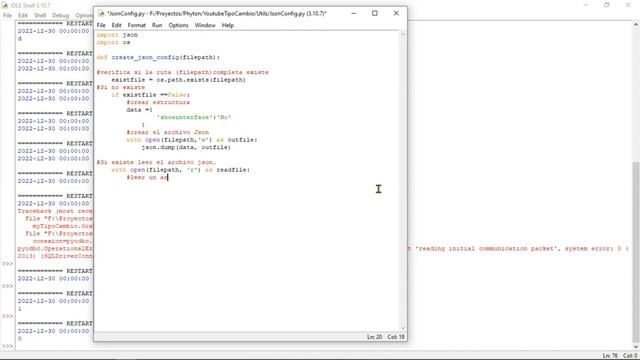Minimize the JsonConfig.py editor window
Image resolution: width=640 pixels, height=360 pixels.
[354, 13]
